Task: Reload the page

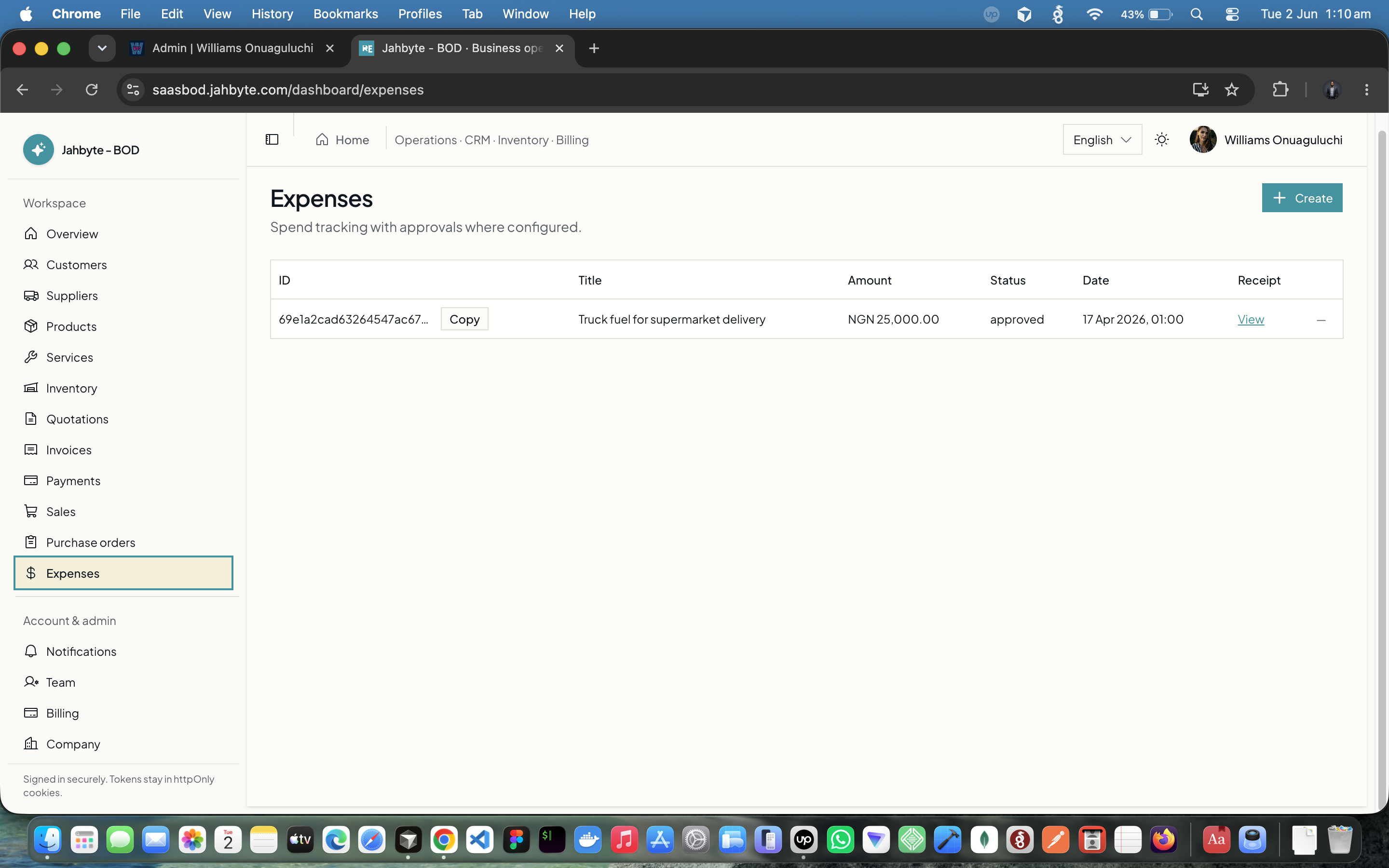Action: [92, 90]
